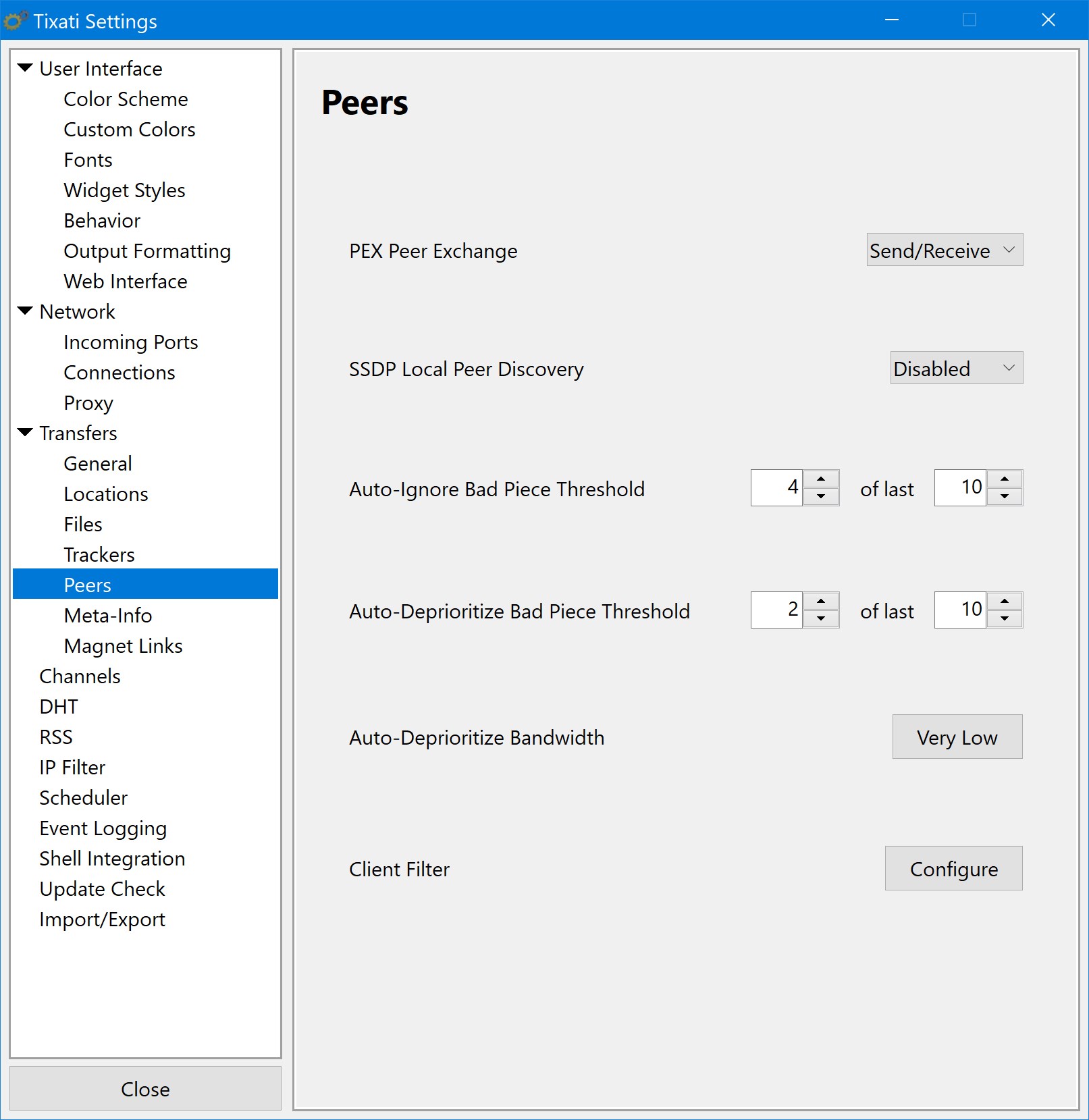
Task: Decrease Auto-Deprioritize bad piece threshold value
Action: (x=821, y=618)
